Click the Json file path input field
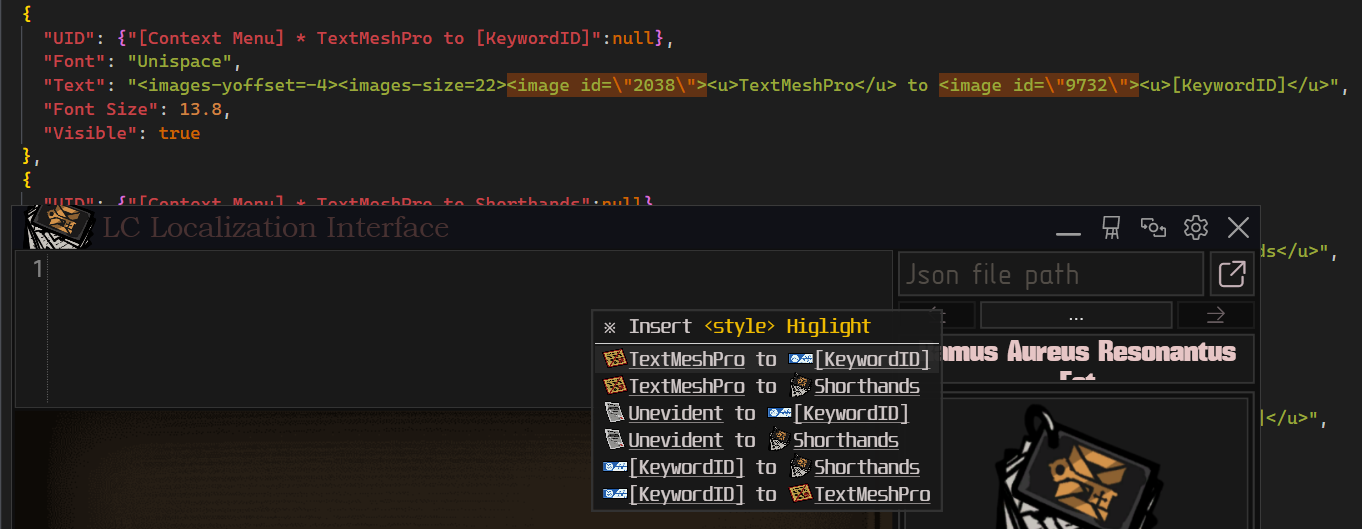 point(1050,274)
